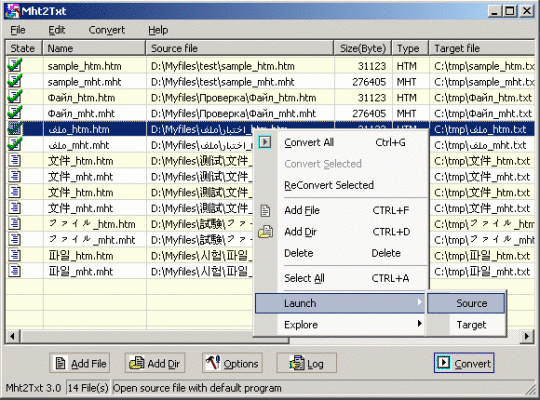Click the state check icon for Файл_htm.htm
Image resolution: width=540 pixels, height=400 pixels.
click(15, 97)
